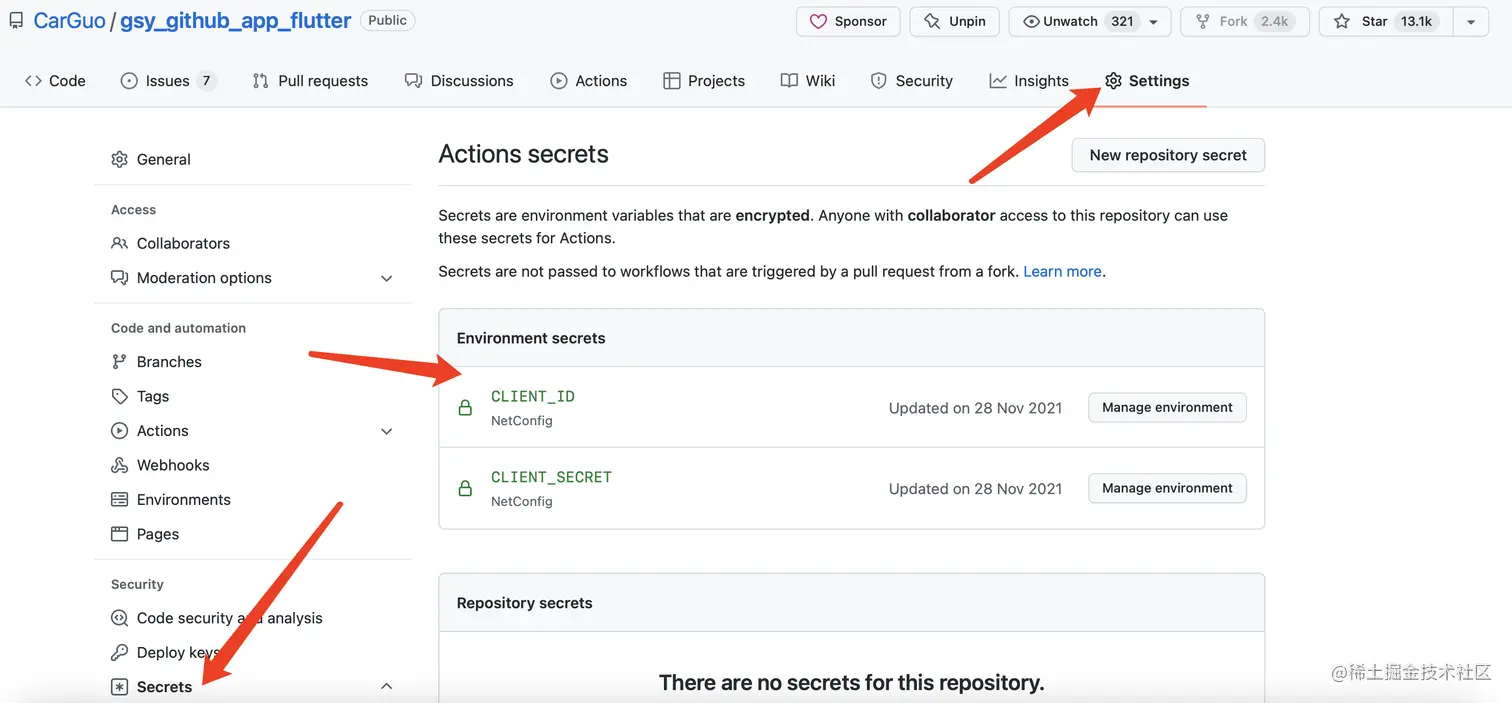Click Manage environment for CLIENT_SECRET
Screen dimensions: 1512x703
[1167, 488]
